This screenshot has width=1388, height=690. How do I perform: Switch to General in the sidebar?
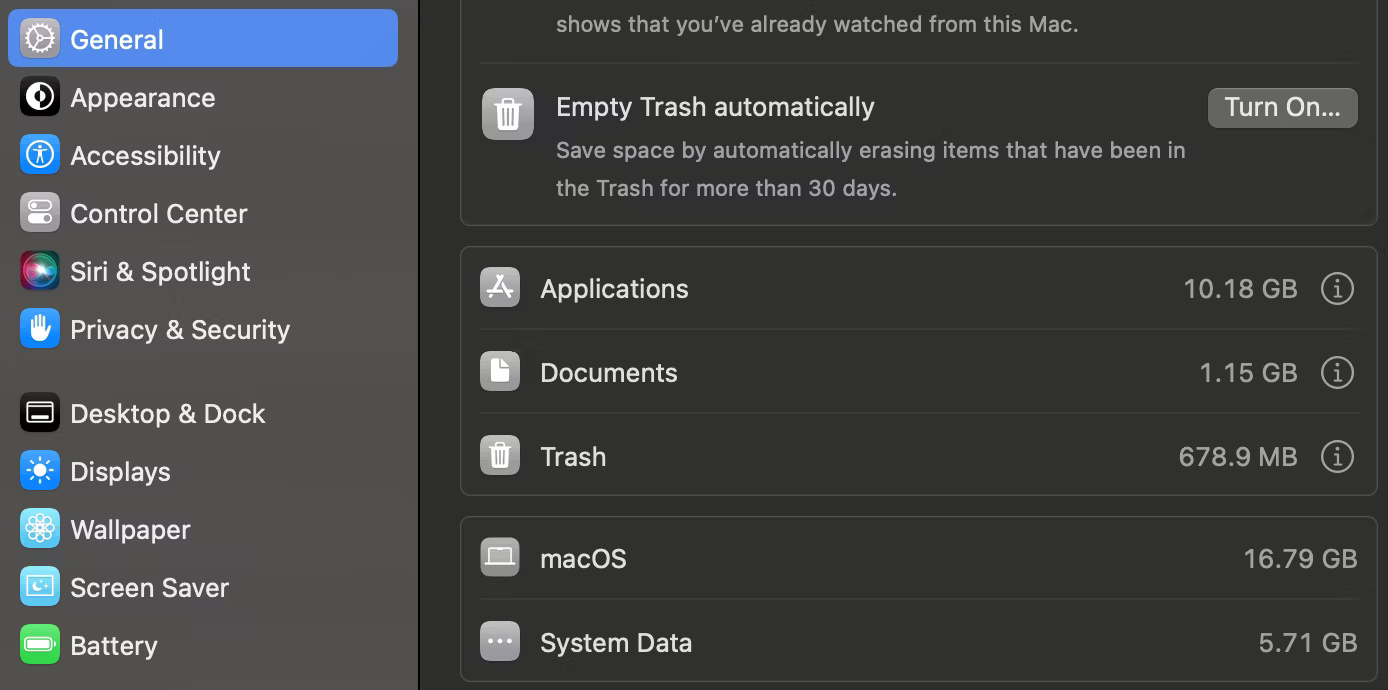tap(116, 39)
